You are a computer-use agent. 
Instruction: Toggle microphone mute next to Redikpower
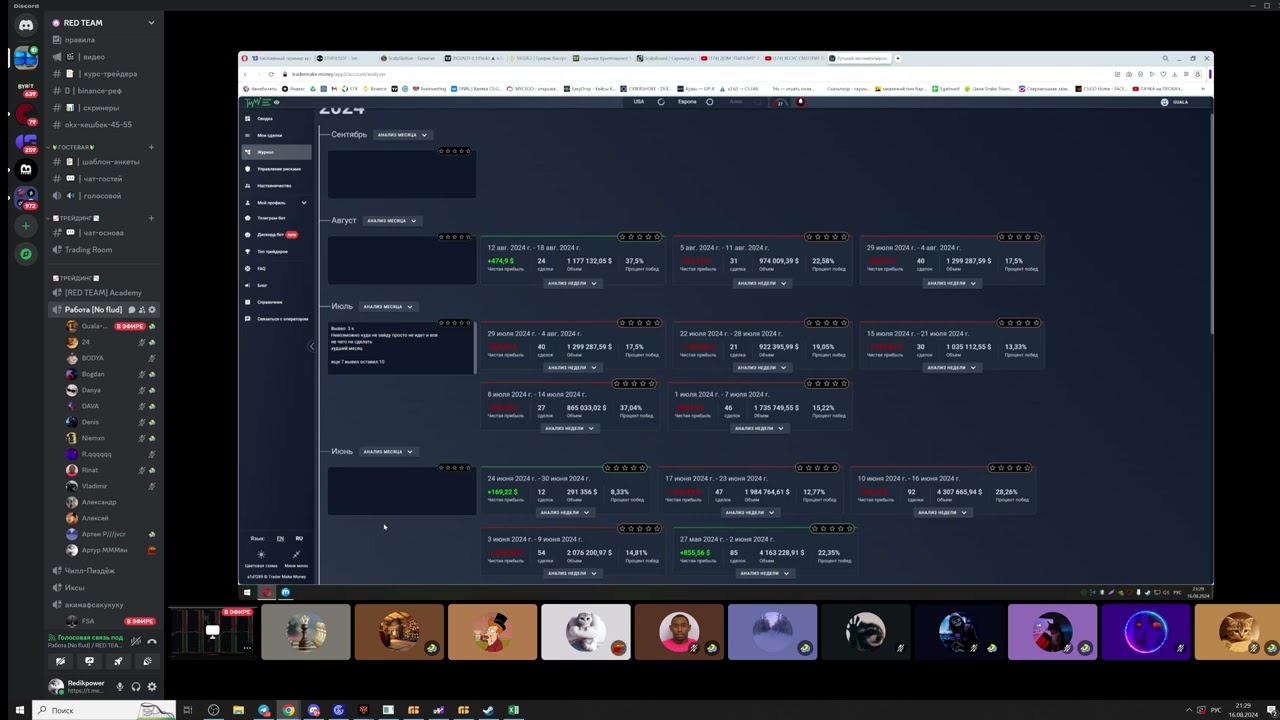click(x=120, y=687)
